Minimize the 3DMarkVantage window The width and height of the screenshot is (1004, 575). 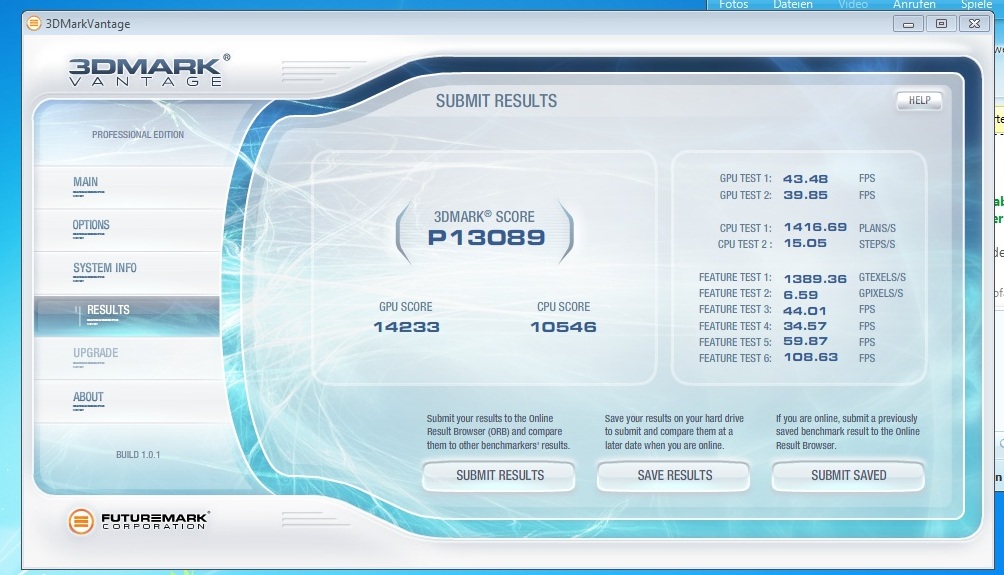coord(908,24)
